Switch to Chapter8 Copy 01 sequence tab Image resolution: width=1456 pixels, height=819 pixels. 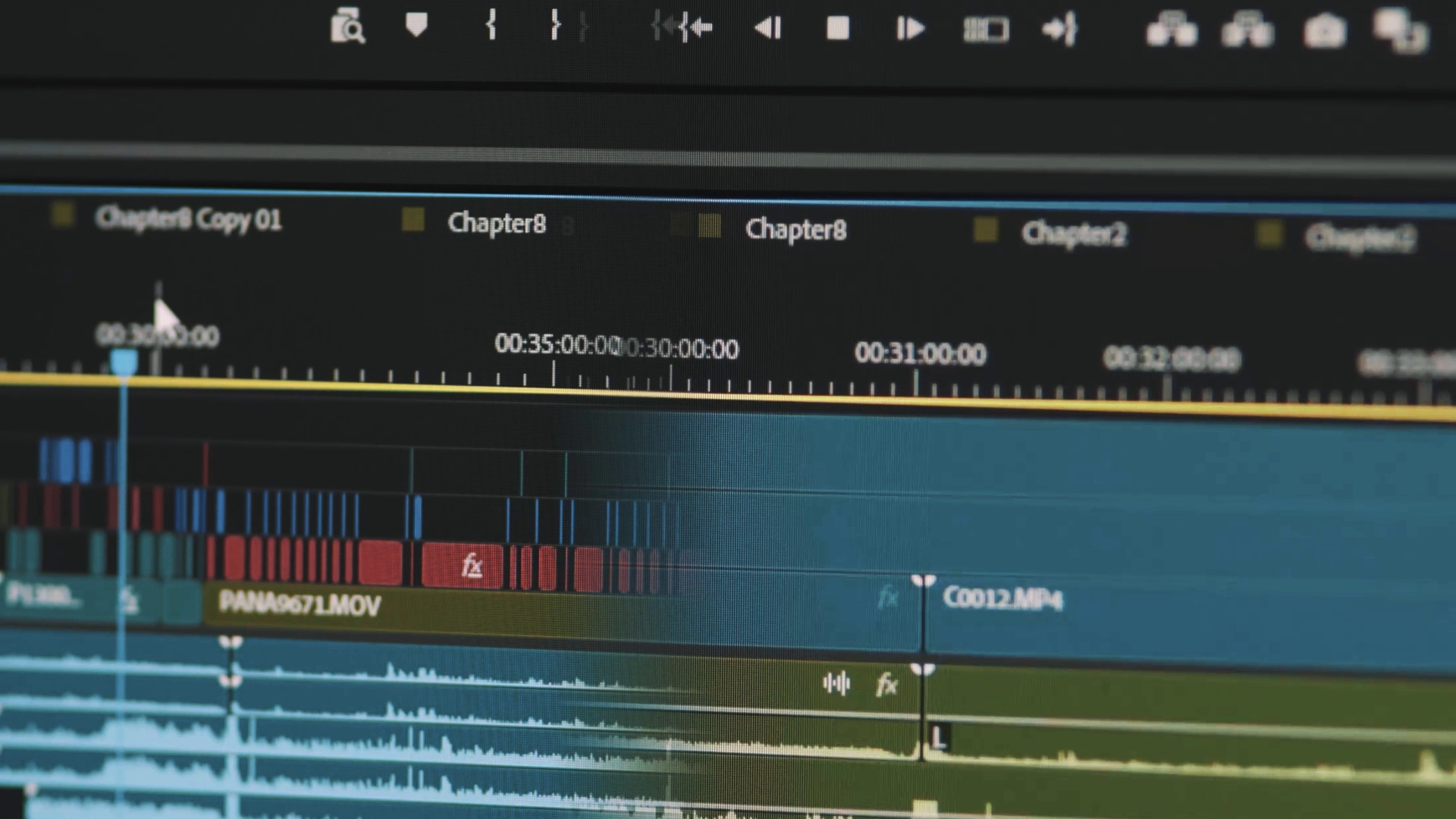[x=189, y=219]
